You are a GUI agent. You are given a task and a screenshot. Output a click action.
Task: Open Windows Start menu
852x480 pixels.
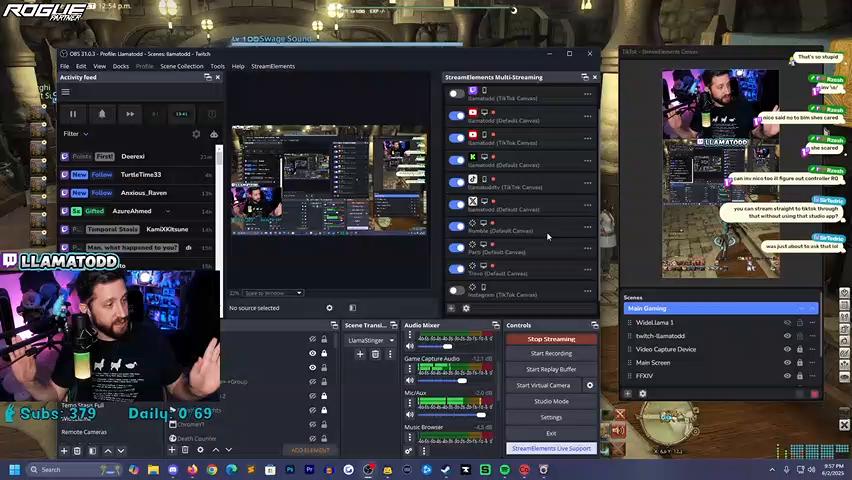tap(15, 470)
